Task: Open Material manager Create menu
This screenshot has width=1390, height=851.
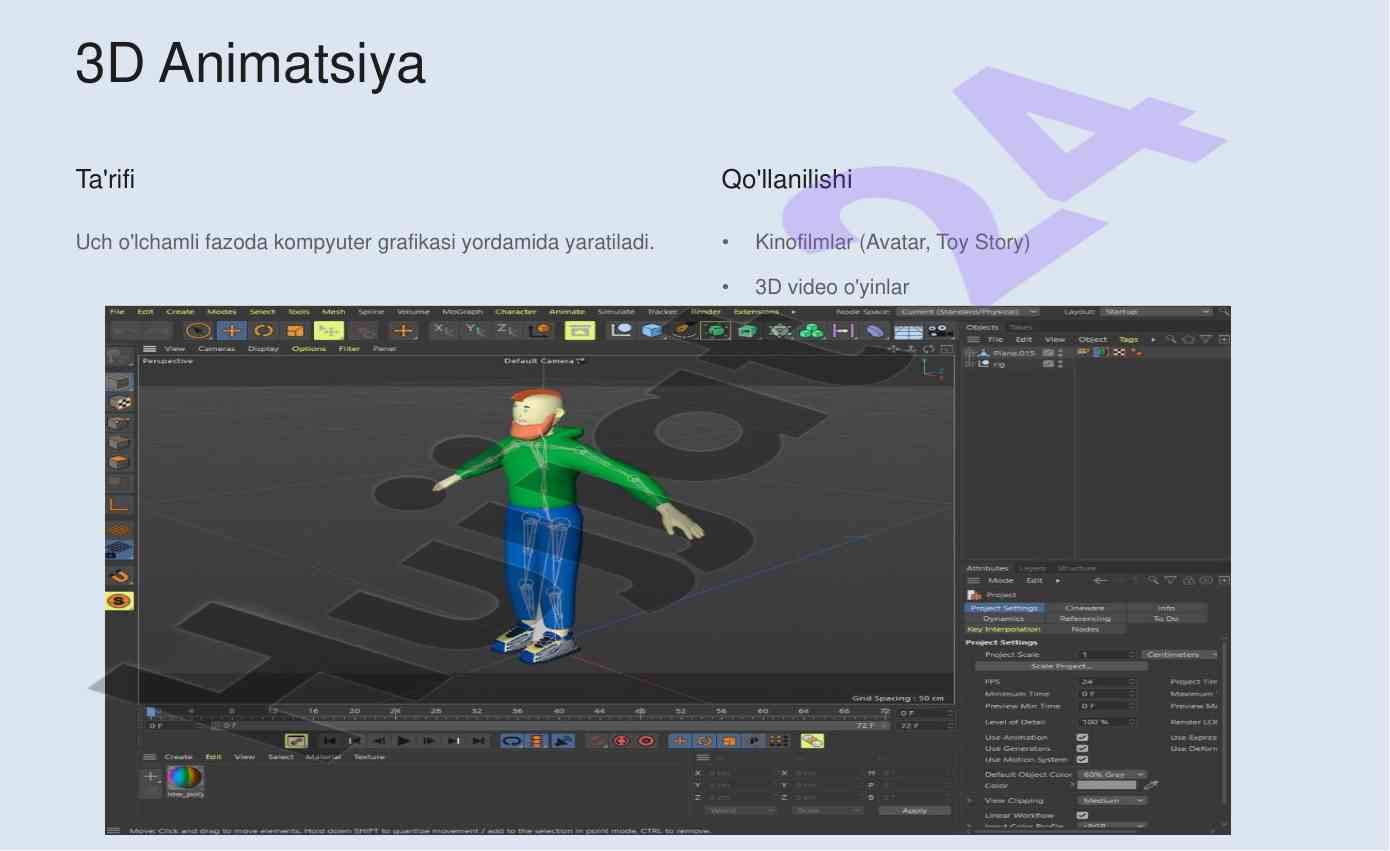Action: pos(178,757)
